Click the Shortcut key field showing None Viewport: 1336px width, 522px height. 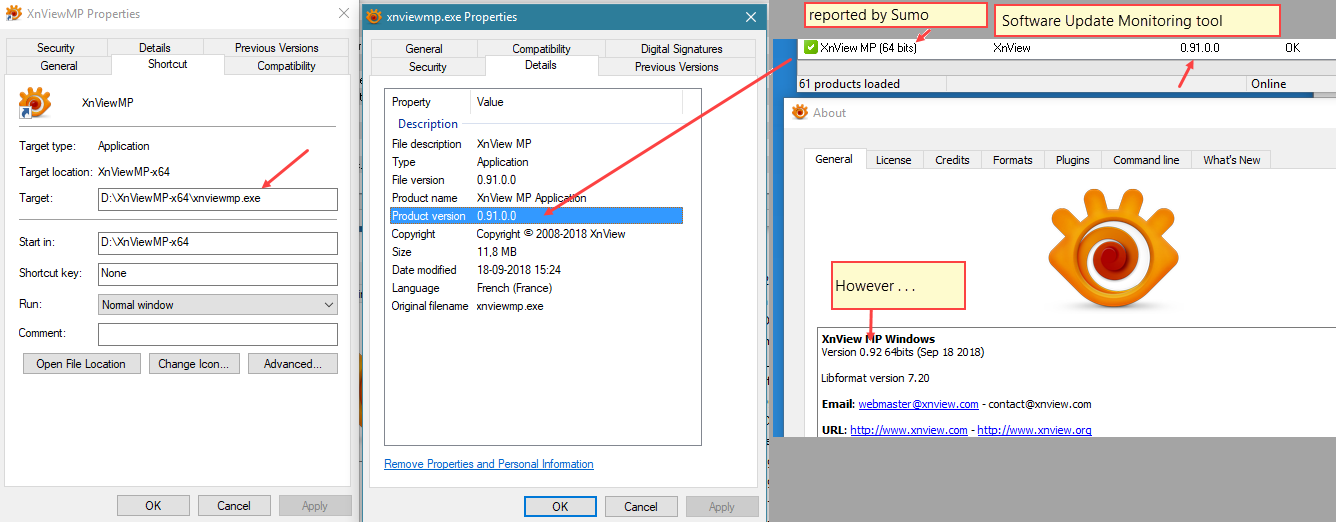pyautogui.click(x=218, y=273)
